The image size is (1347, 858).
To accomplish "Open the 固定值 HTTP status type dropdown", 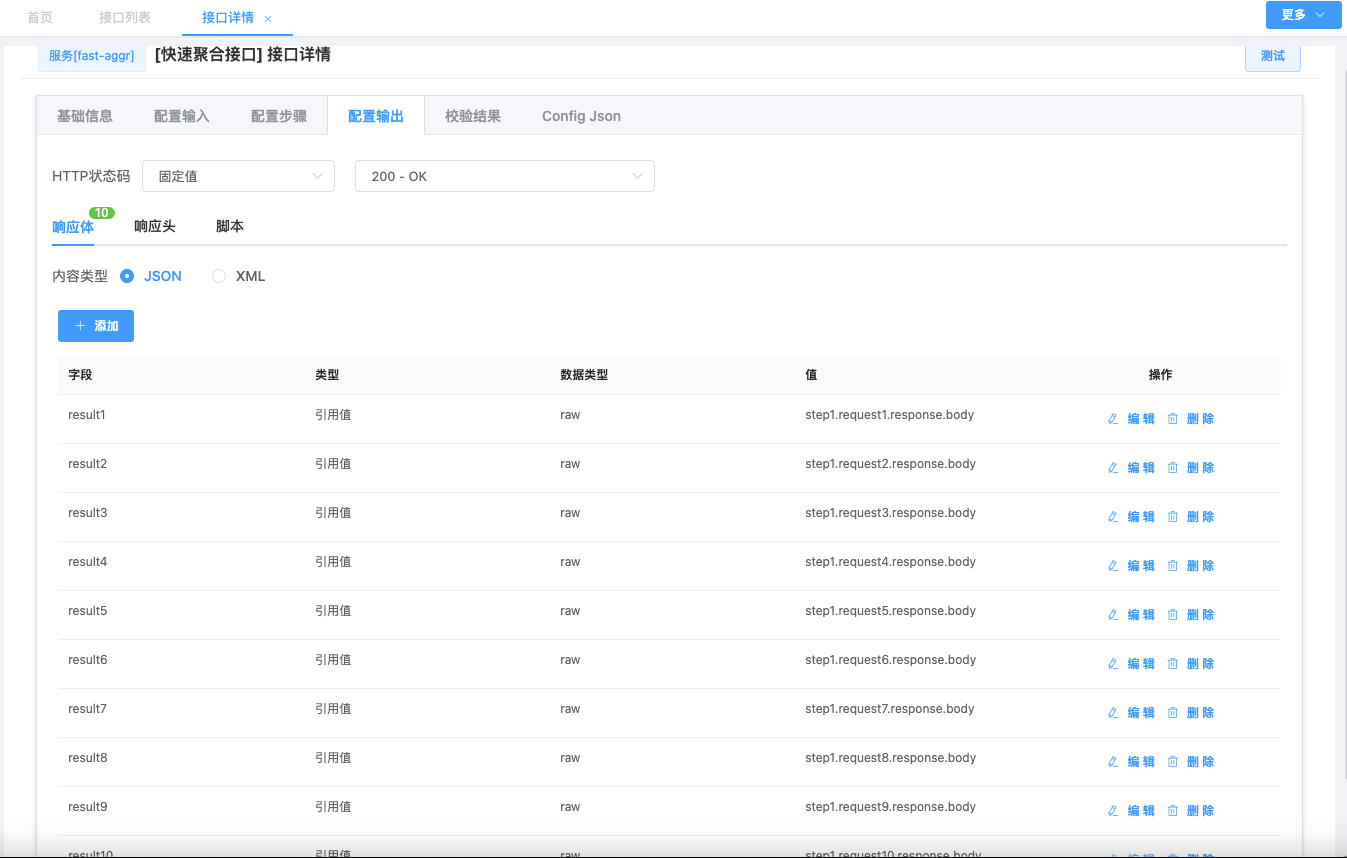I will click(238, 176).
